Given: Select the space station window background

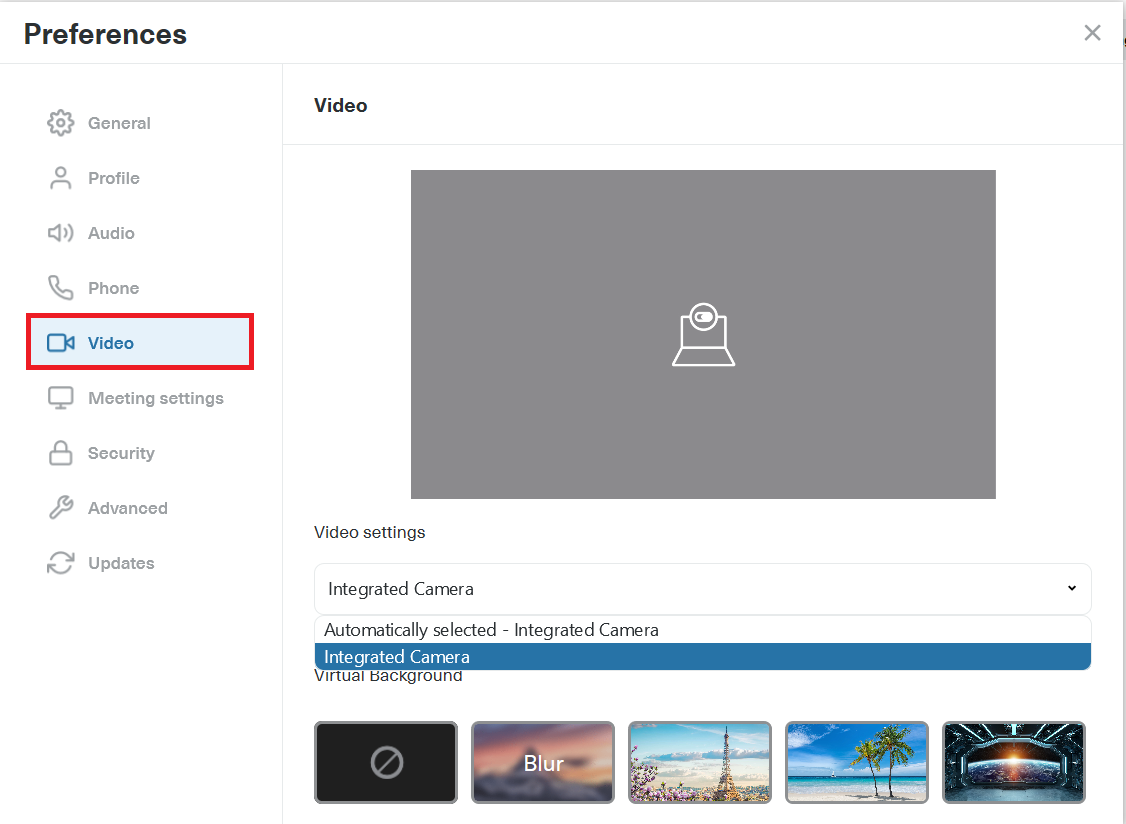Looking at the screenshot, I should click(x=1013, y=763).
